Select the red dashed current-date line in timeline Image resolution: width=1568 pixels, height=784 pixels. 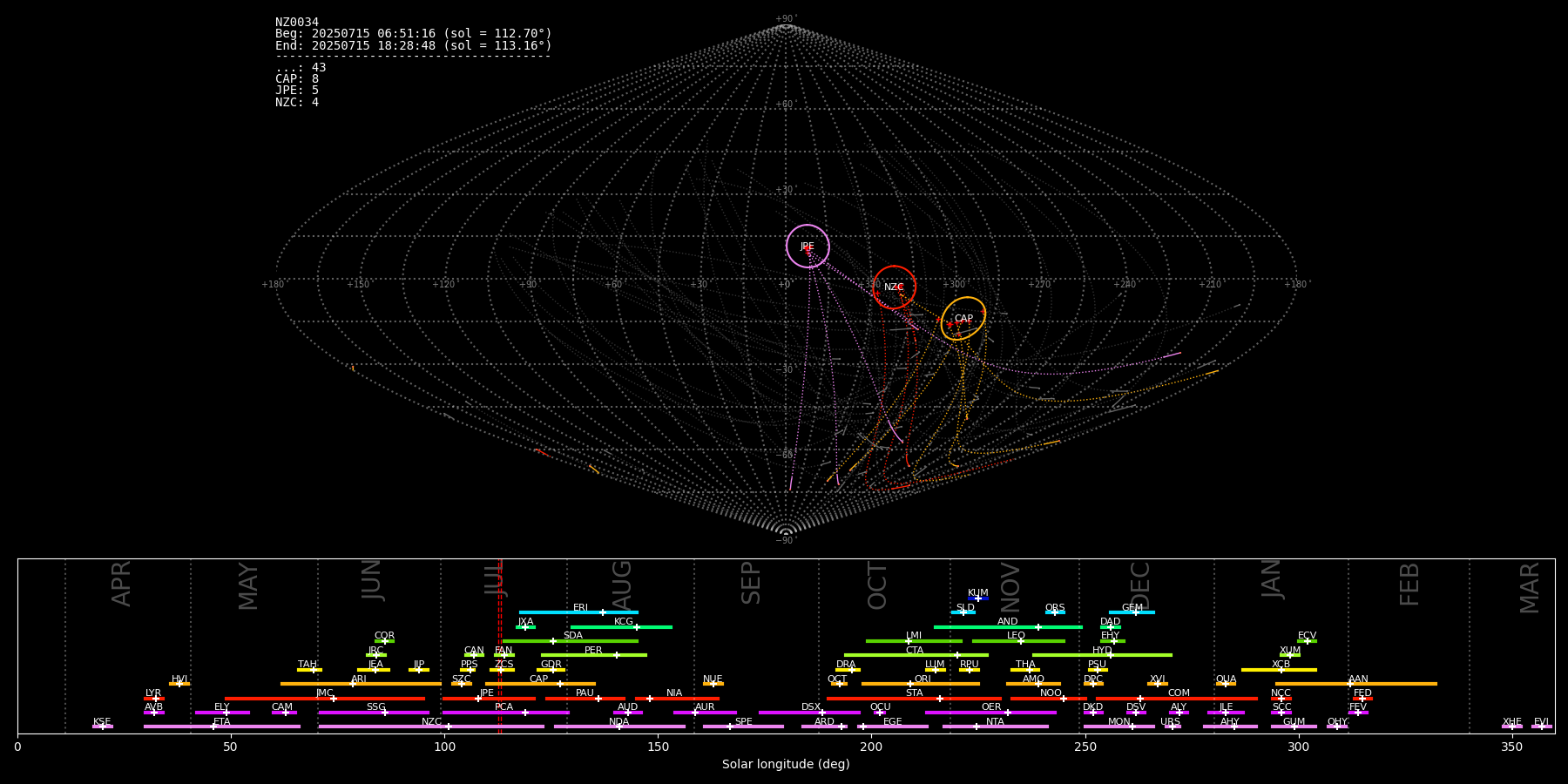click(x=499, y=645)
